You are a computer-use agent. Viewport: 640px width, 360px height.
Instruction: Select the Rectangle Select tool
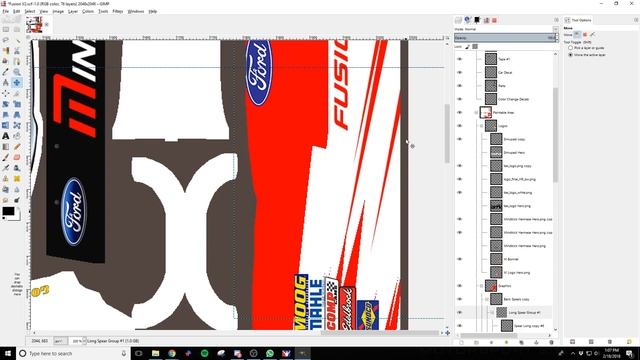[x=6, y=29]
